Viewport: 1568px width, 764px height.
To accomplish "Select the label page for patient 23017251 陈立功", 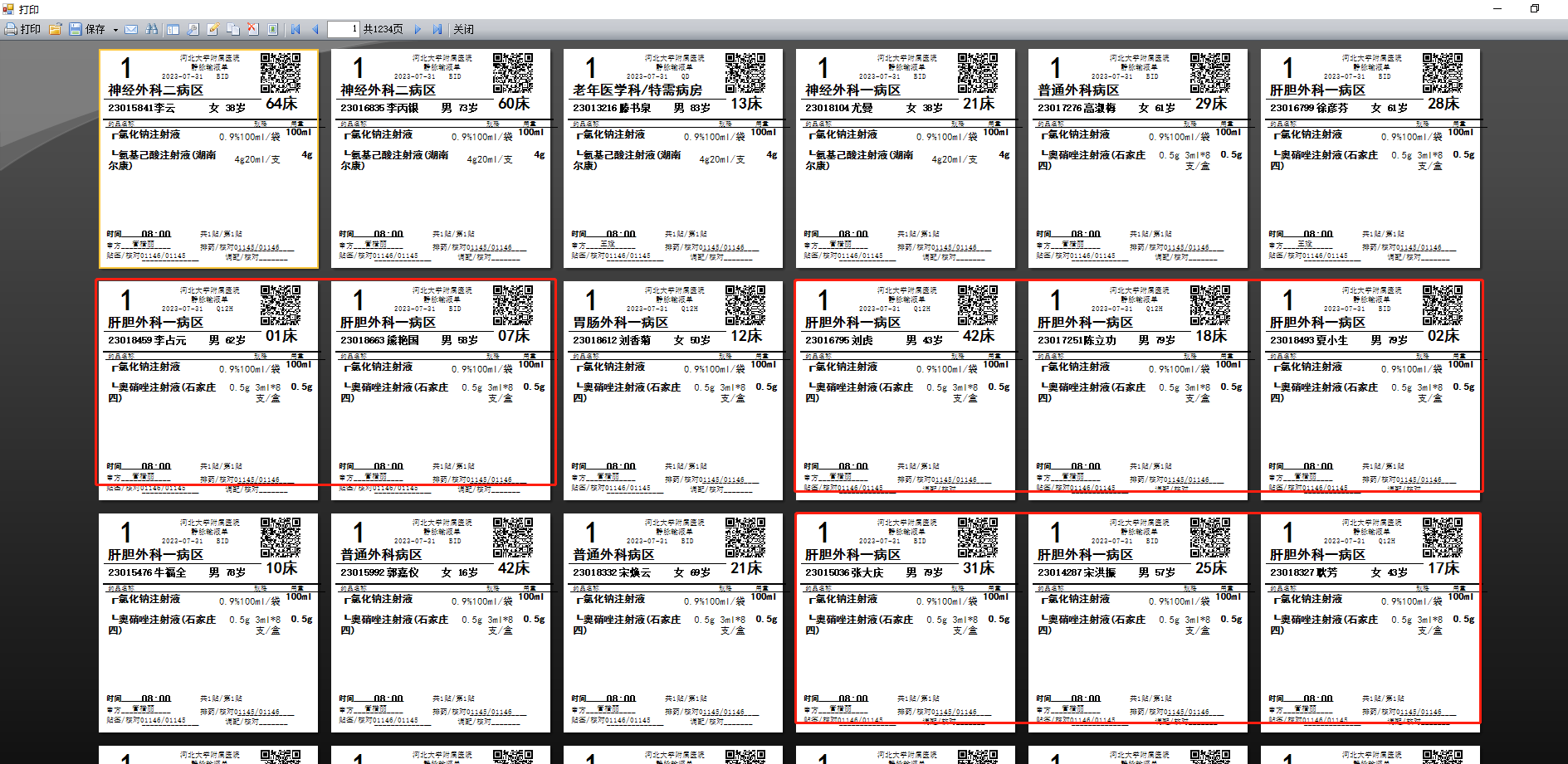I will (x=1138, y=391).
